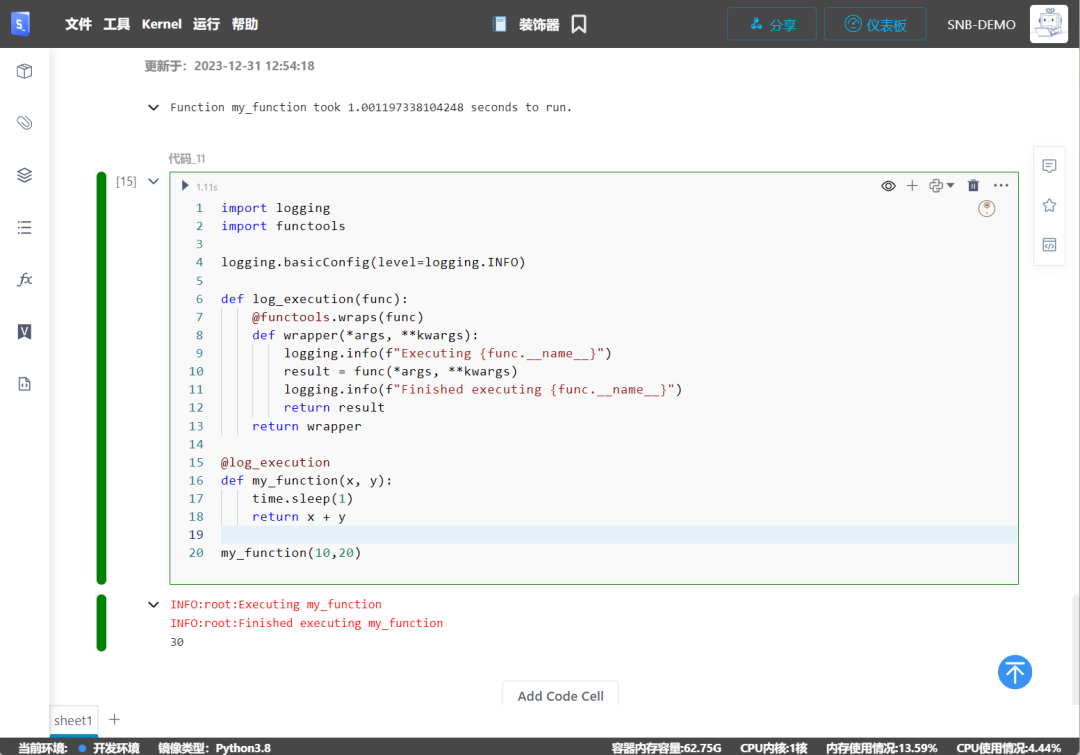Select the sheet1 tab
The width and height of the screenshot is (1080, 755).
tap(73, 720)
